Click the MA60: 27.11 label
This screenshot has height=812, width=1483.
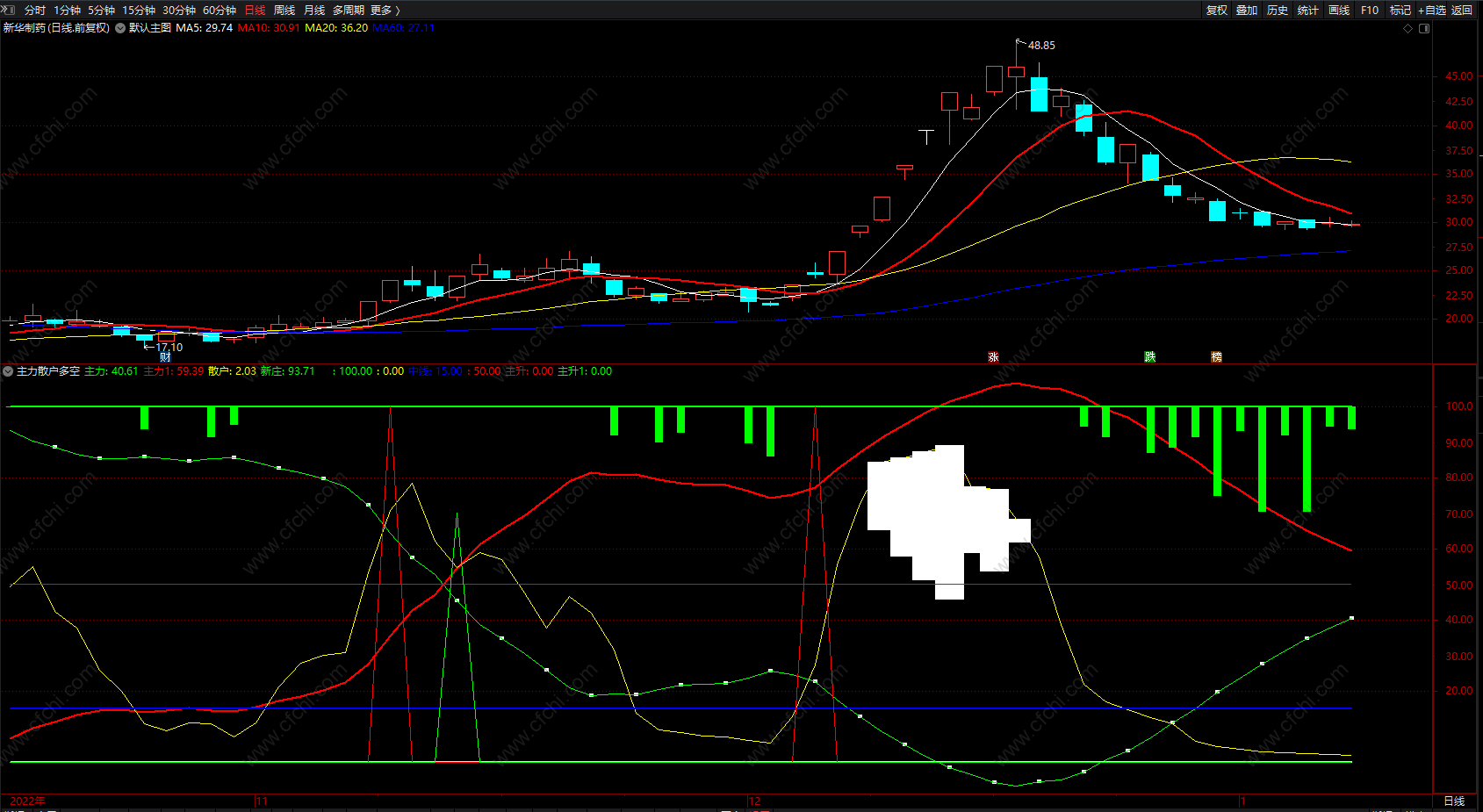pyautogui.click(x=404, y=28)
